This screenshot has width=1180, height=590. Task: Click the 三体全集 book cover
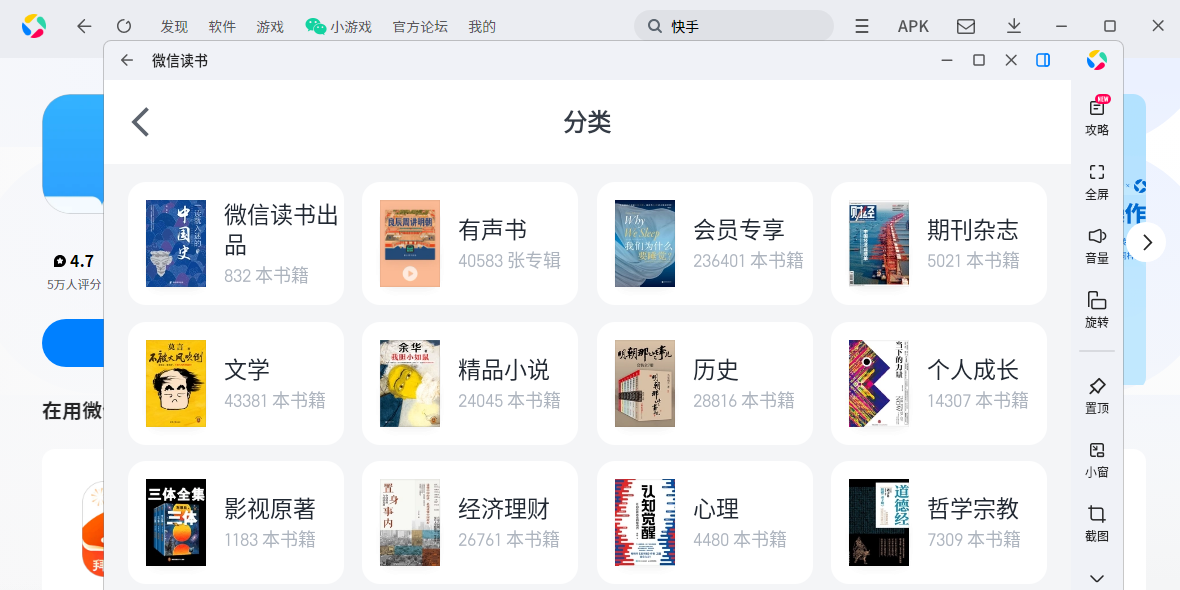(x=176, y=522)
